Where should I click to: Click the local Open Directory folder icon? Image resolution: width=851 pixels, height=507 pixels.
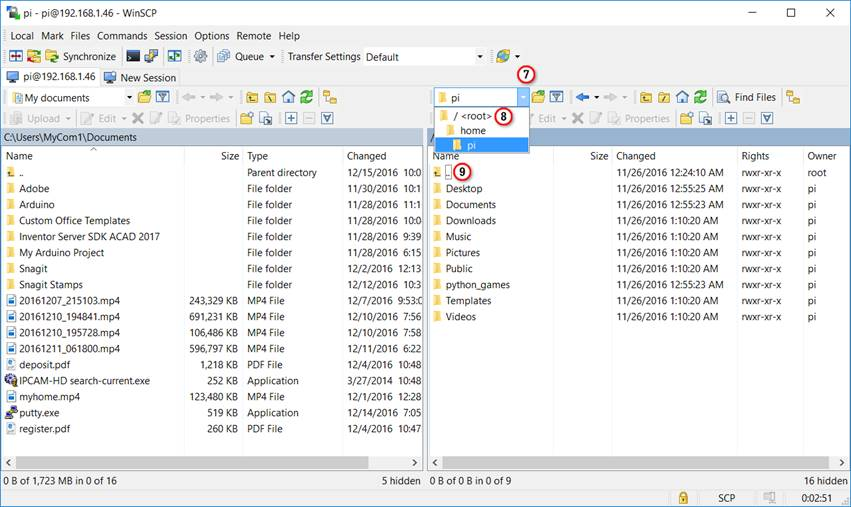point(144,97)
